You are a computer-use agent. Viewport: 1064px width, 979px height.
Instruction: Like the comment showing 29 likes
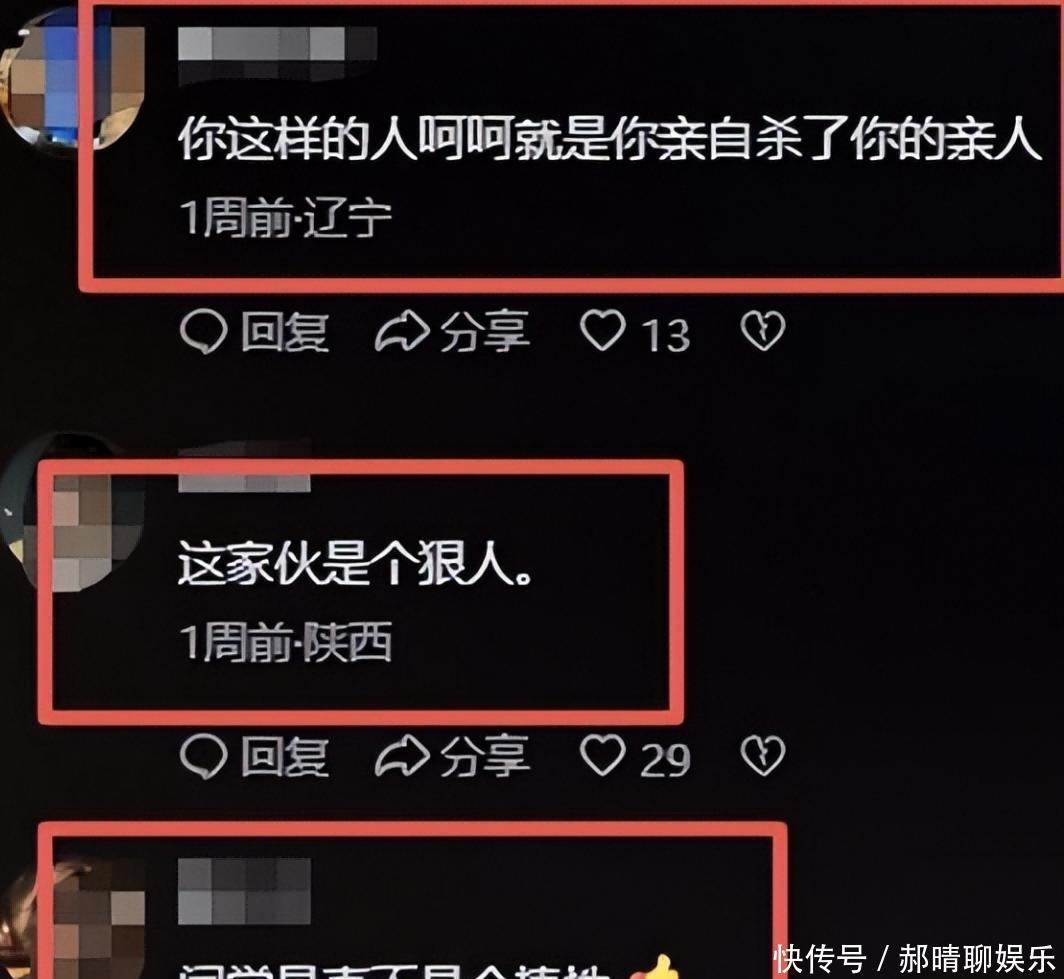point(603,754)
